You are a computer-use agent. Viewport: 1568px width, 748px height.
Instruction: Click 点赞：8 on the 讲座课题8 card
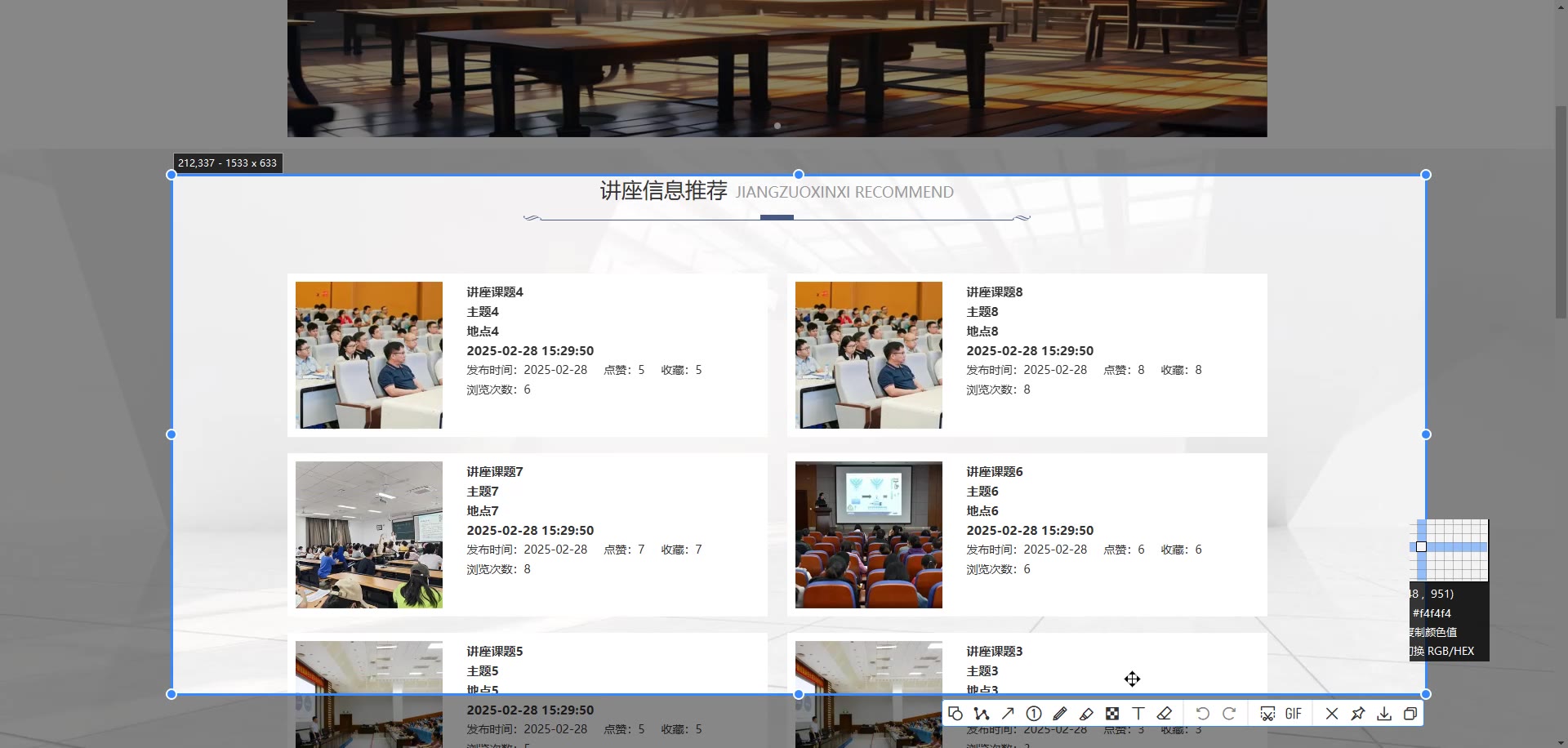click(x=1124, y=370)
